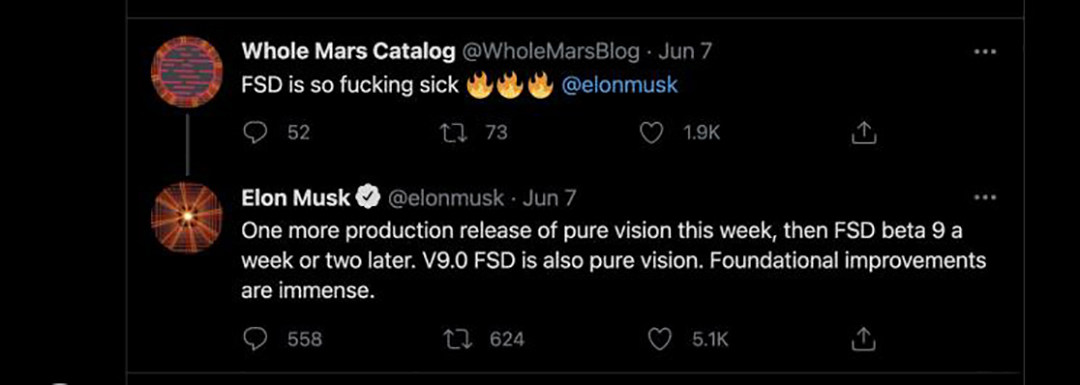Open Whole Mars Catalog profile name
1080x385 pixels.
click(349, 51)
